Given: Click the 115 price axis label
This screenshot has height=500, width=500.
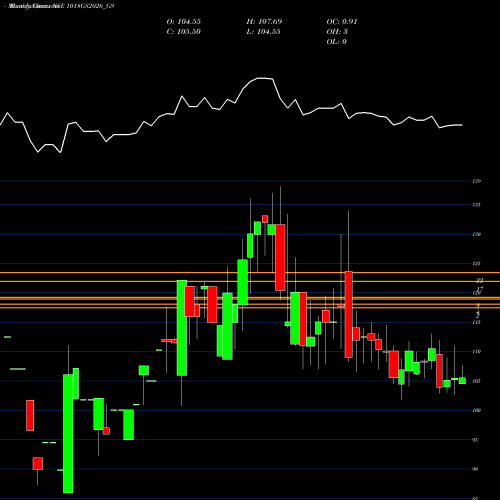Looking at the screenshot, I should tap(477, 322).
